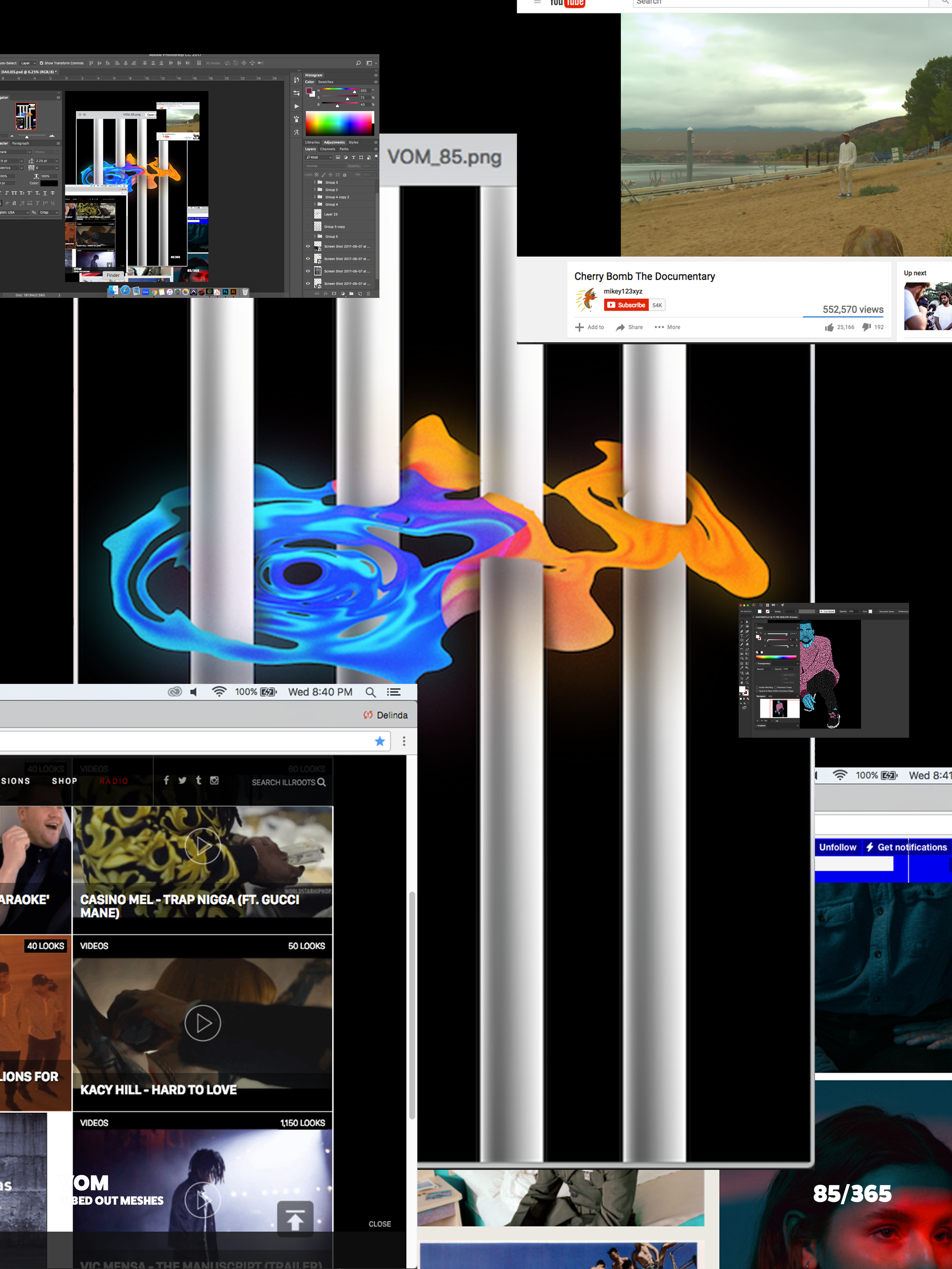
Task: Show the Group 5 copy visibility
Action: point(308,227)
